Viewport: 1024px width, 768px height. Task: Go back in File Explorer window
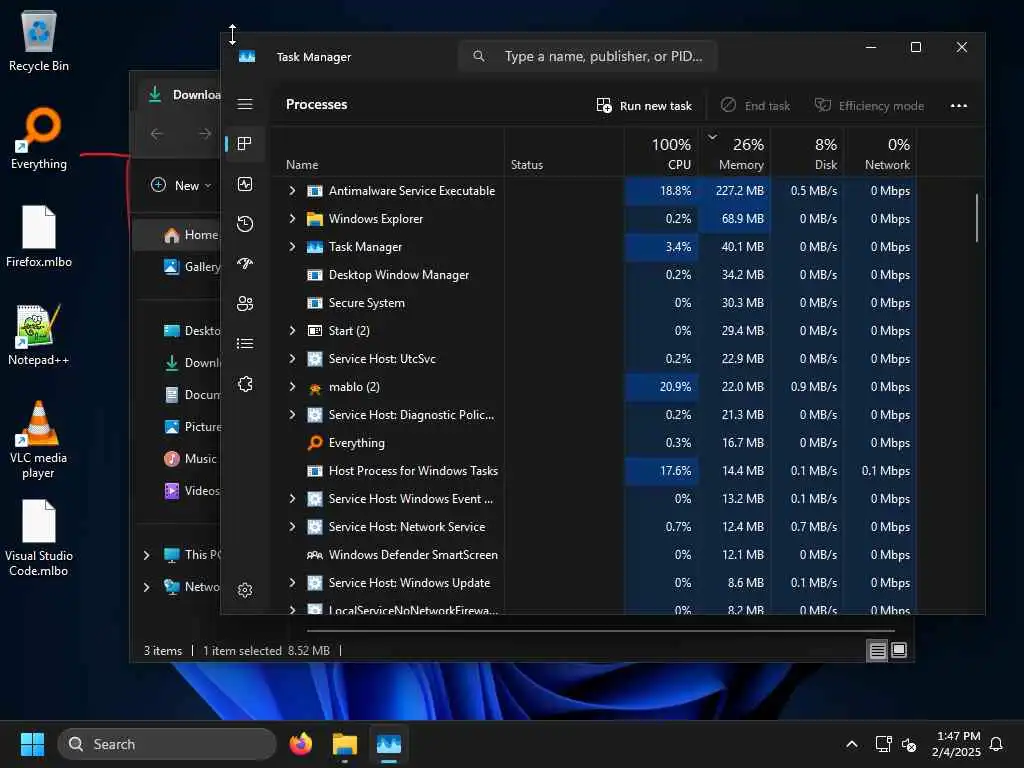[x=157, y=134]
